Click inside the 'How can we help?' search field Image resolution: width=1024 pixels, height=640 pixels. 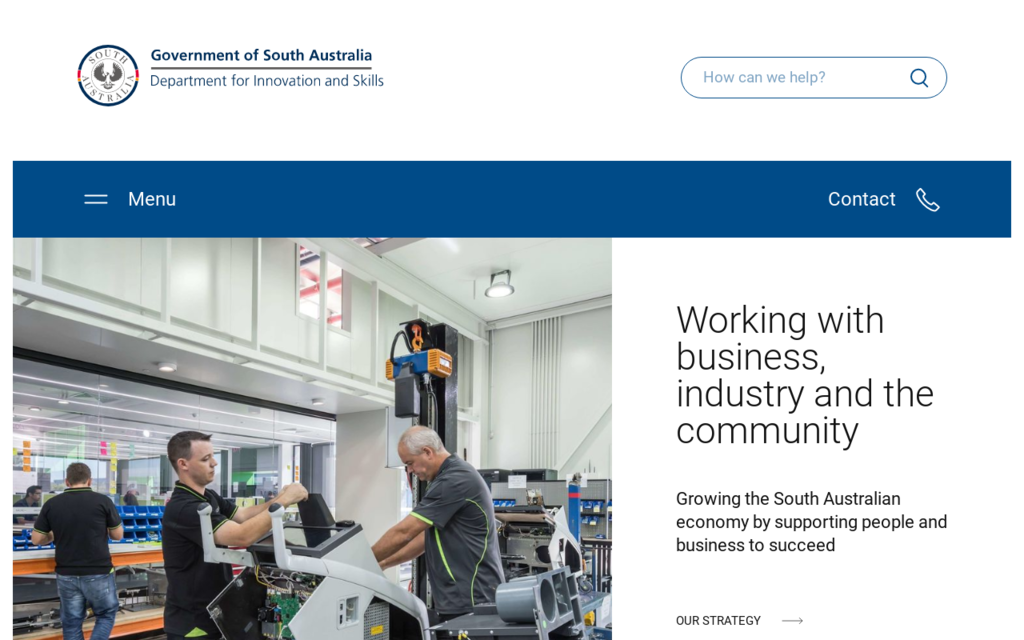coord(790,77)
